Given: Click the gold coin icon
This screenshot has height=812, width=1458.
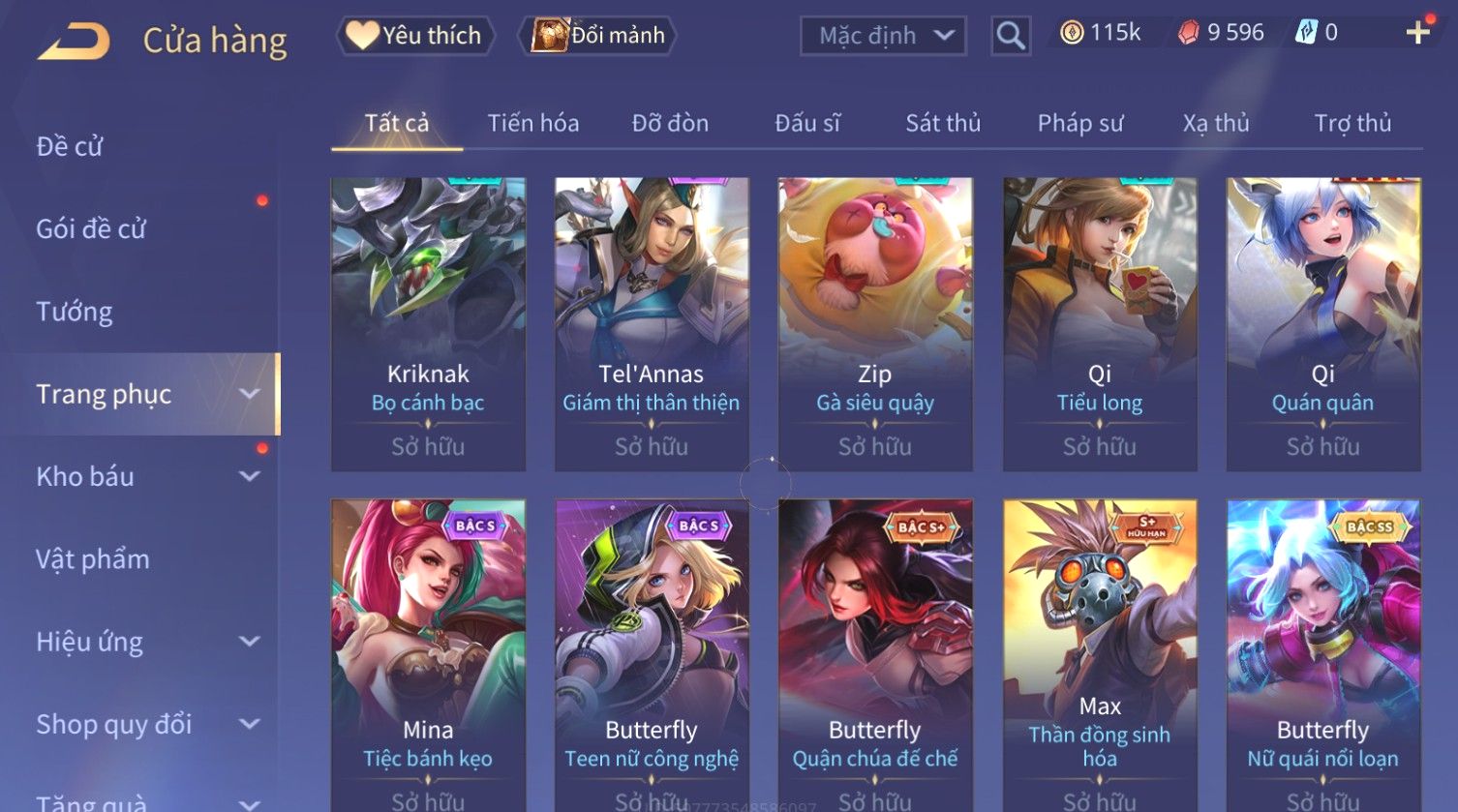Looking at the screenshot, I should (1072, 33).
